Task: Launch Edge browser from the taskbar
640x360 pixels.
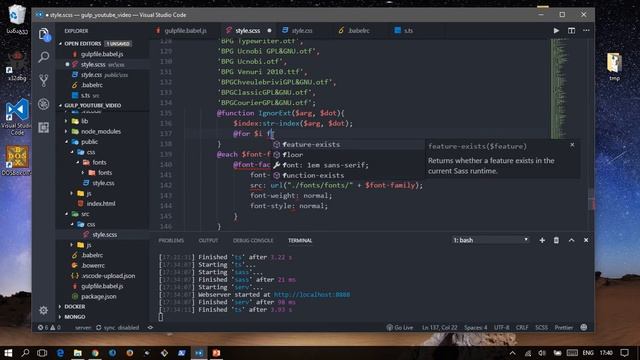Action: pyautogui.click(x=60, y=353)
